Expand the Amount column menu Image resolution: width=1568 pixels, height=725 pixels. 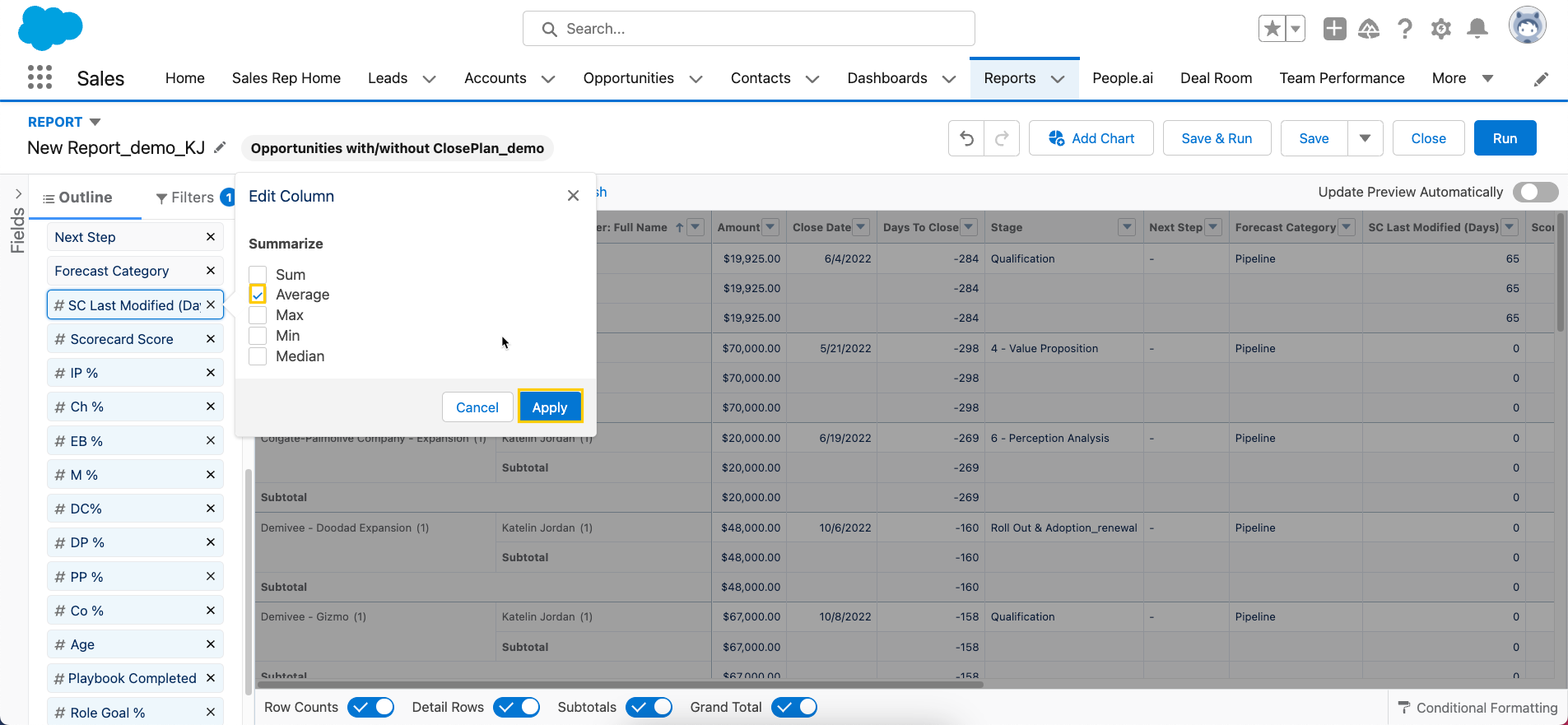click(770, 227)
